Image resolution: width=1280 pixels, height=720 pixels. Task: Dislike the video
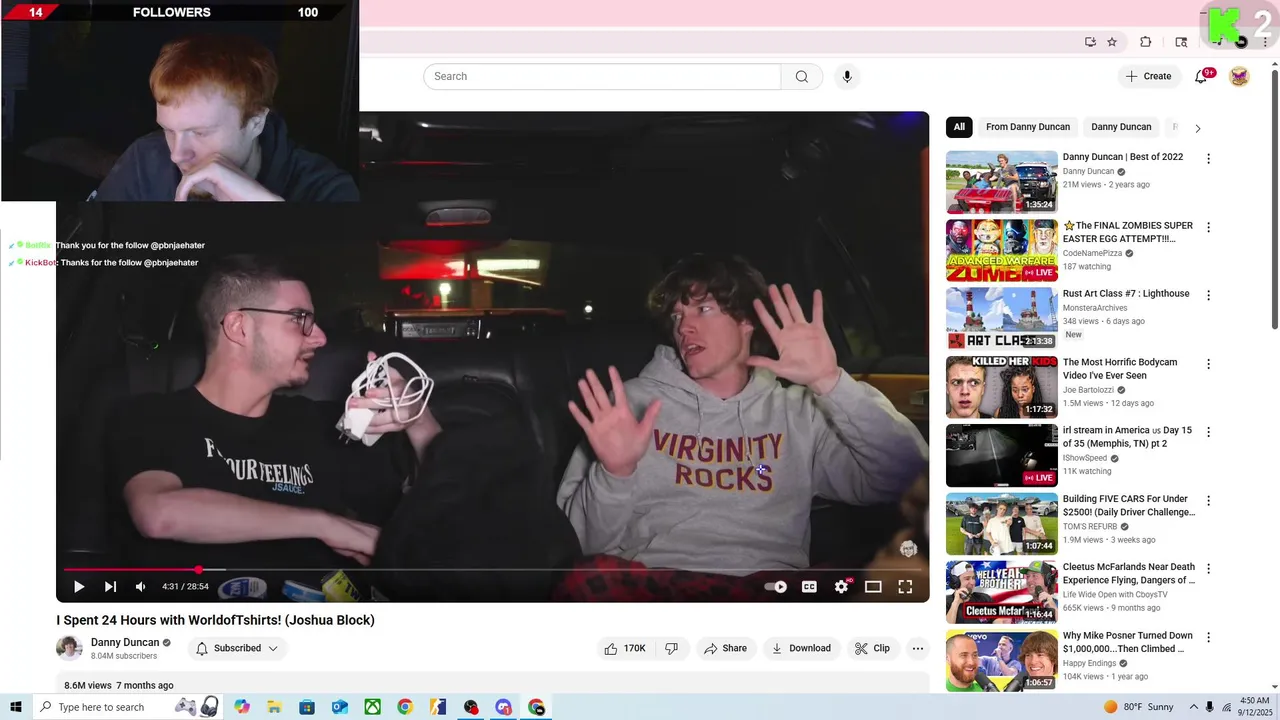(672, 648)
